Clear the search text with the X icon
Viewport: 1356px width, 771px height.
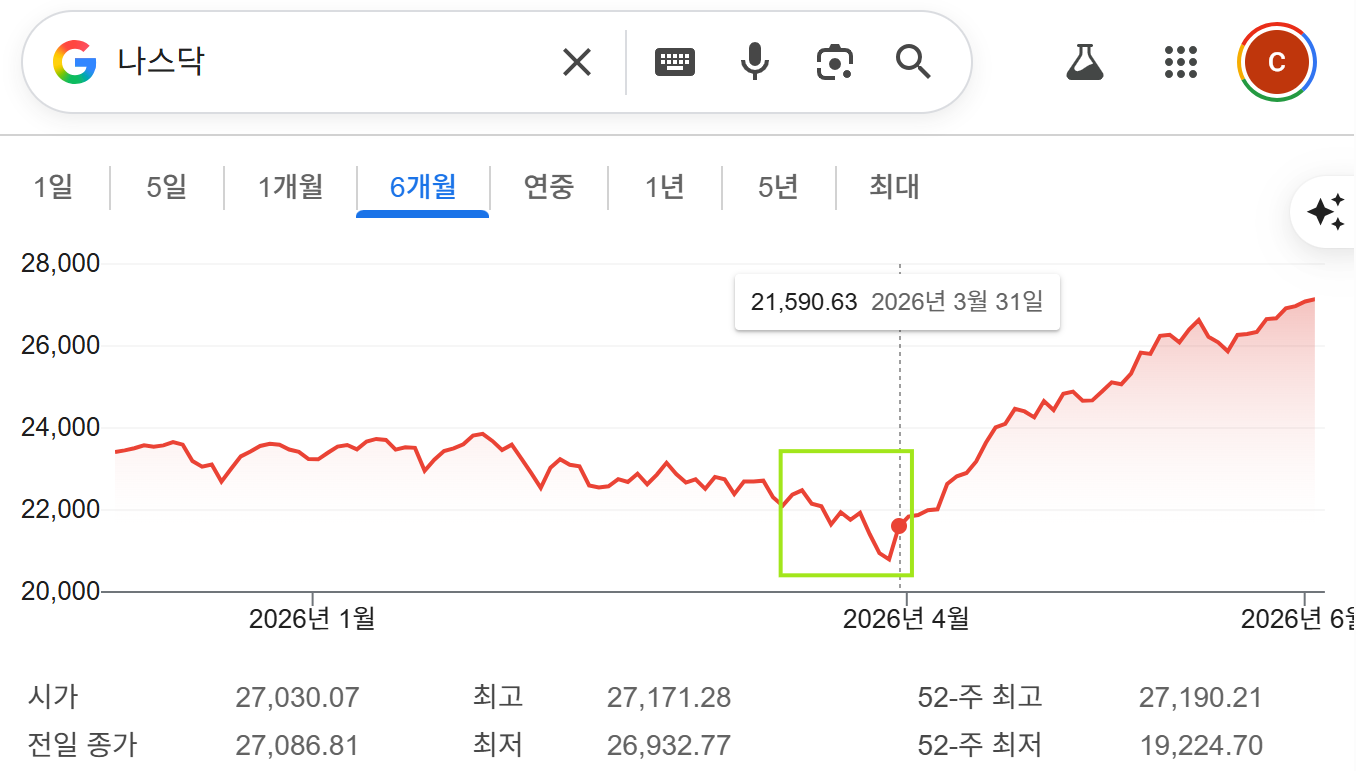click(x=577, y=63)
